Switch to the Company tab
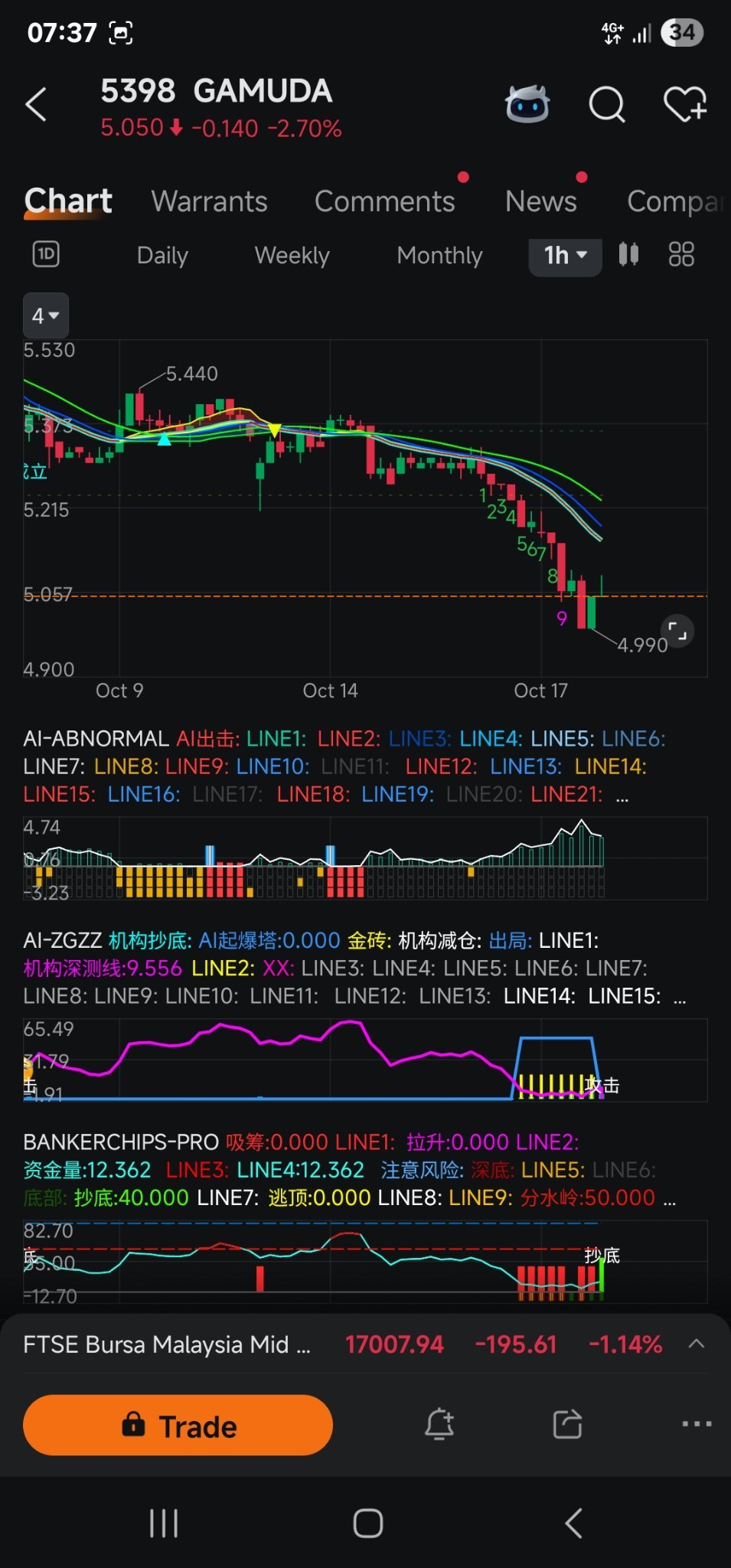 675,201
